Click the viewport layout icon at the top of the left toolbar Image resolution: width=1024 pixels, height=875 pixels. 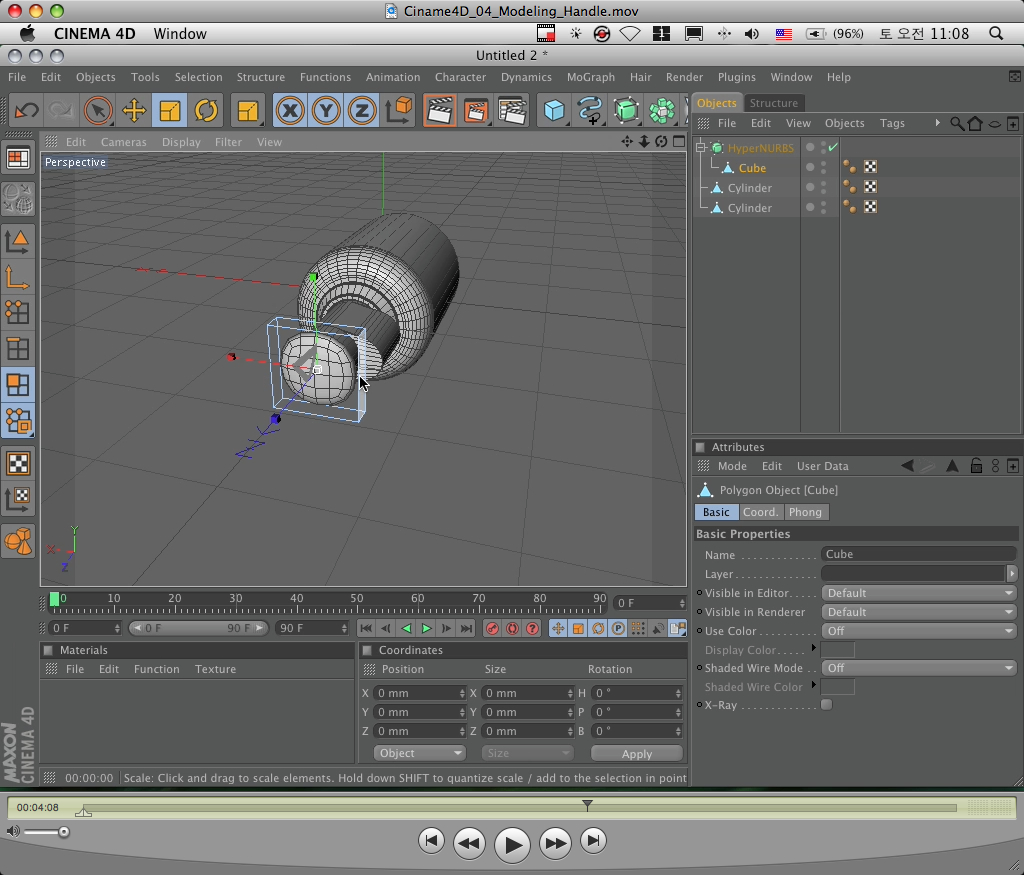pyautogui.click(x=18, y=158)
